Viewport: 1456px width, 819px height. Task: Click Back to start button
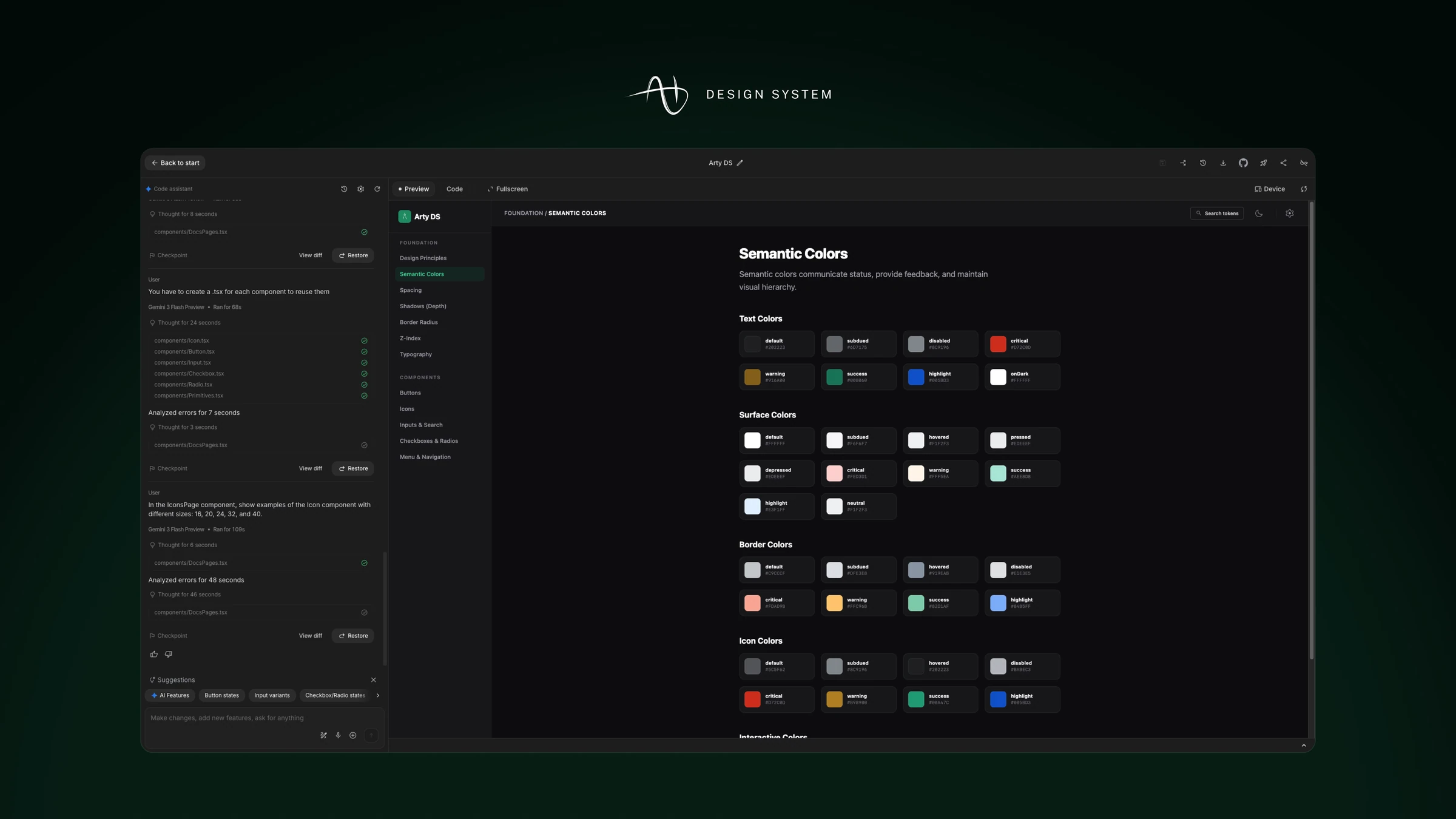[x=175, y=163]
